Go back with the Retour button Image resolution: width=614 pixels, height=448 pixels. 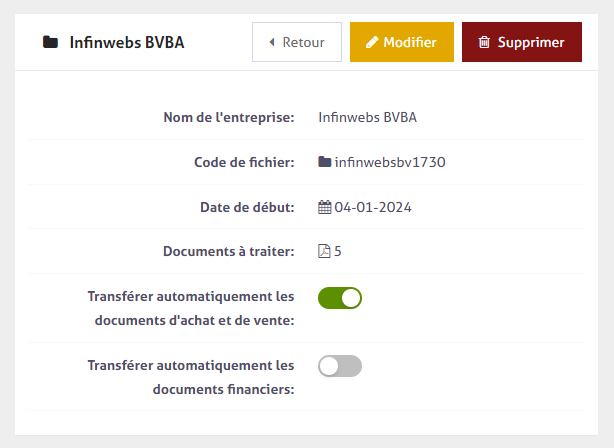point(296,43)
